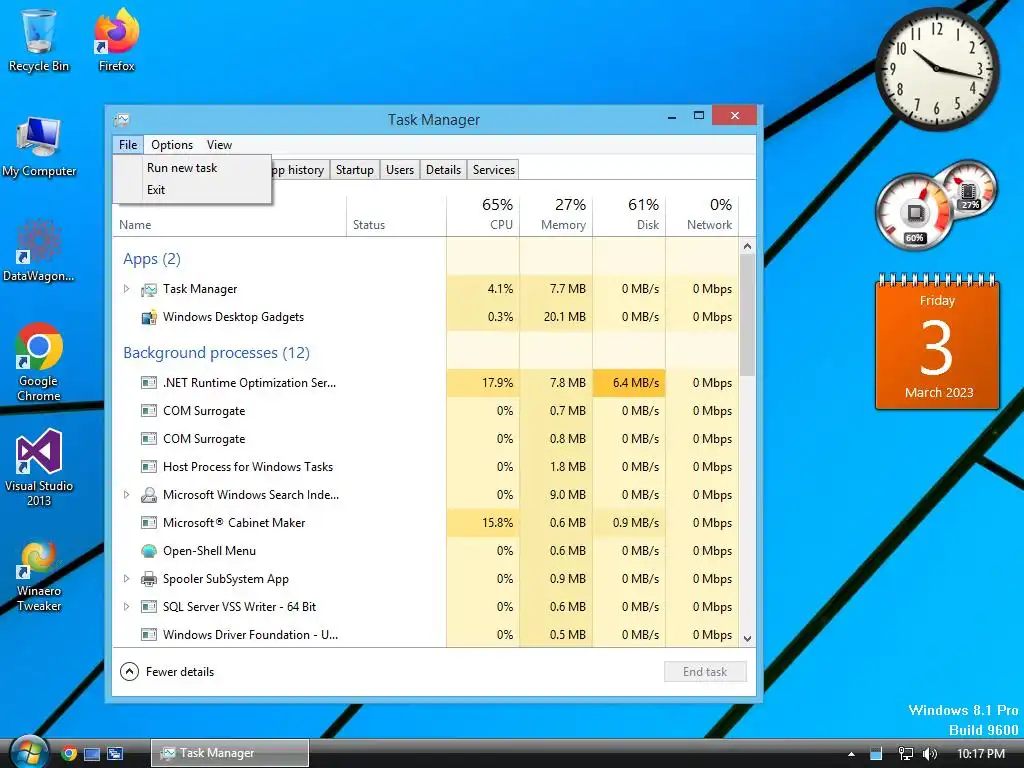Screen dimensions: 1024x768
Task: Click the Microsoft Cabinet Maker process icon
Action: click(x=149, y=523)
